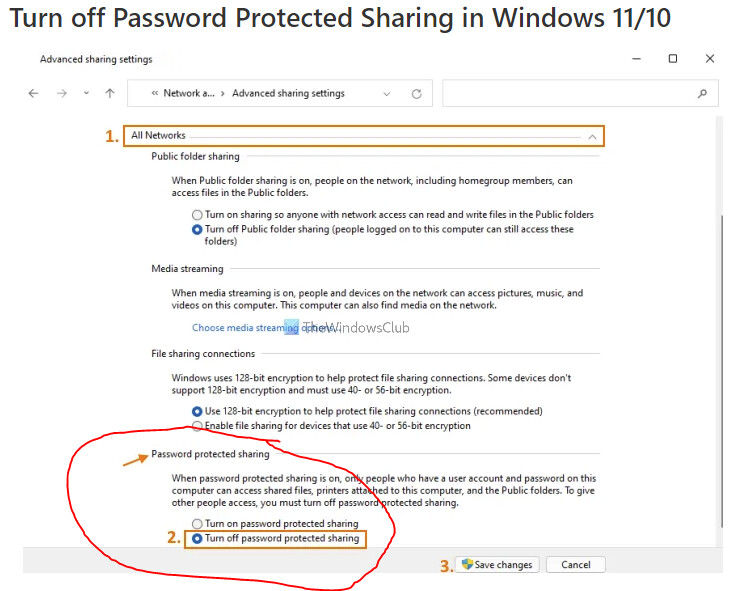Click the Back navigation arrow

33,93
